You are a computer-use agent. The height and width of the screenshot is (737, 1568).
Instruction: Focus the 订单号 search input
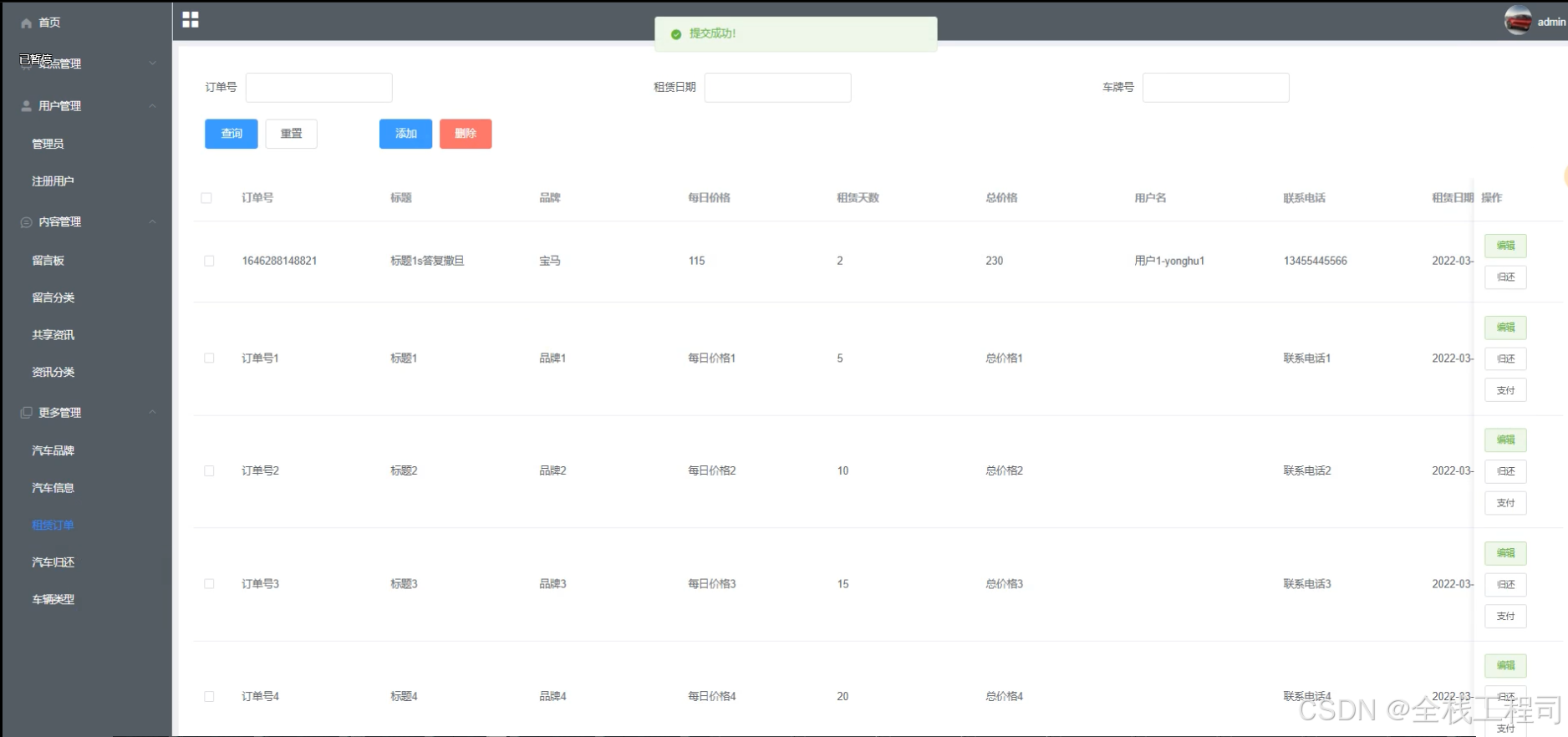tap(318, 88)
